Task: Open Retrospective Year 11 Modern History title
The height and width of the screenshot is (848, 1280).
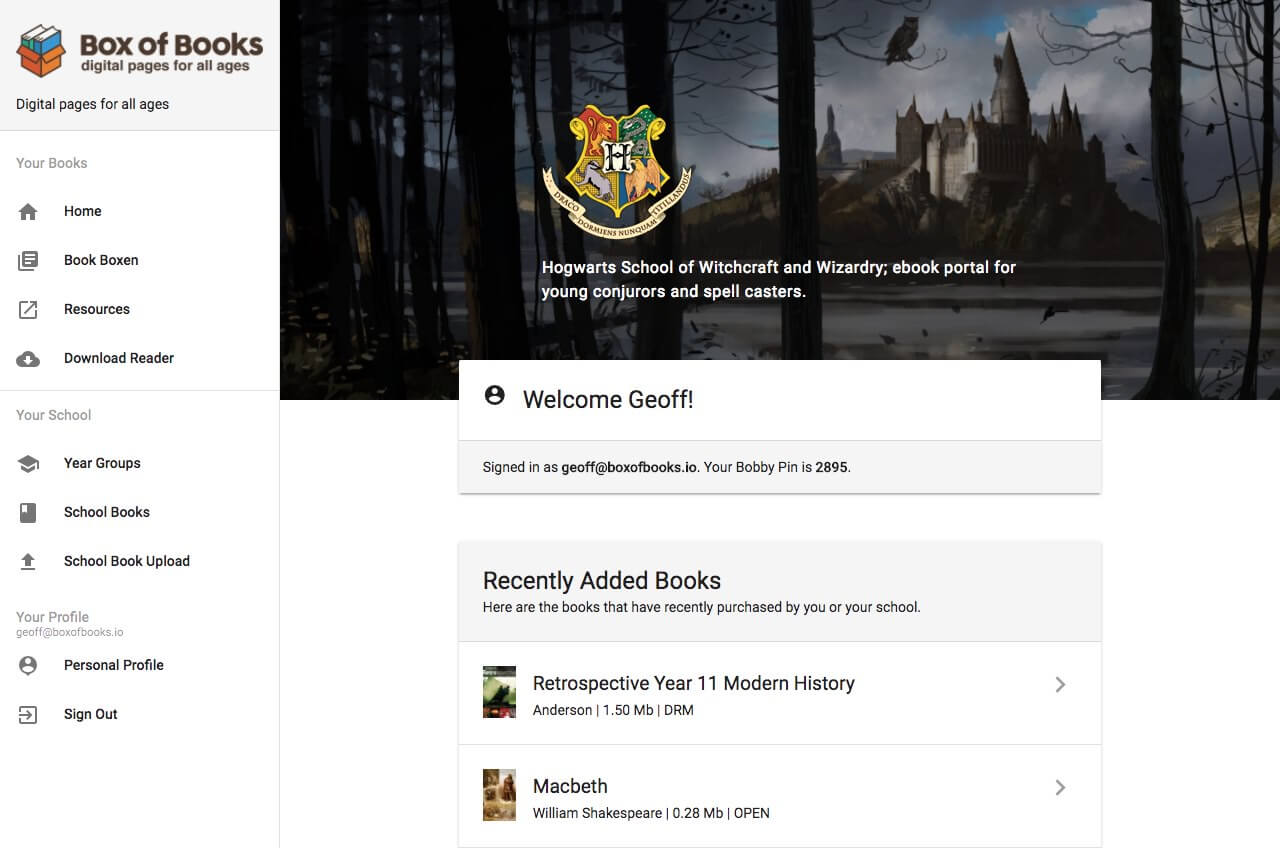Action: (x=693, y=683)
